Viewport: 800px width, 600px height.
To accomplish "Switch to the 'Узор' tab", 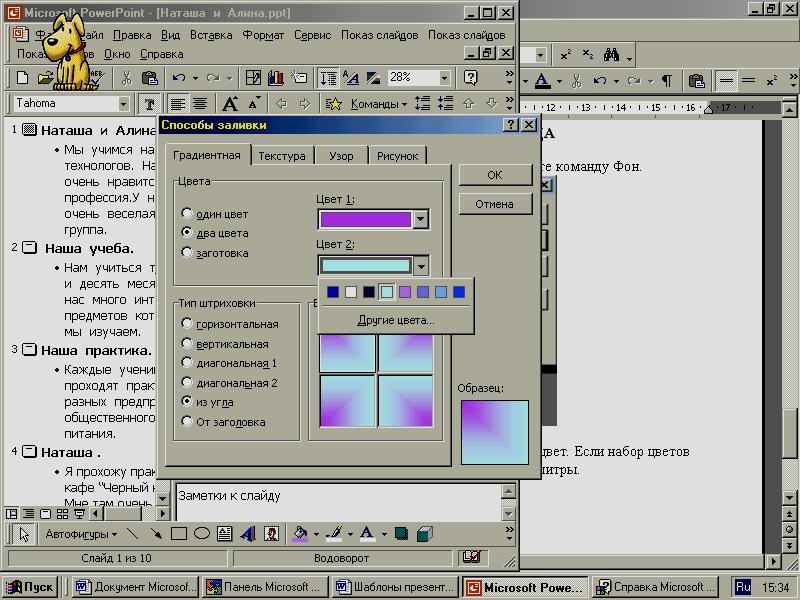I will click(x=341, y=156).
